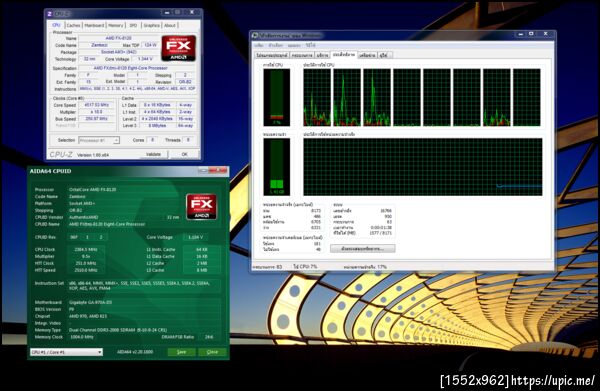
Task: Click the CPU-Z version 1.60 x64 label
Action: click(93, 155)
